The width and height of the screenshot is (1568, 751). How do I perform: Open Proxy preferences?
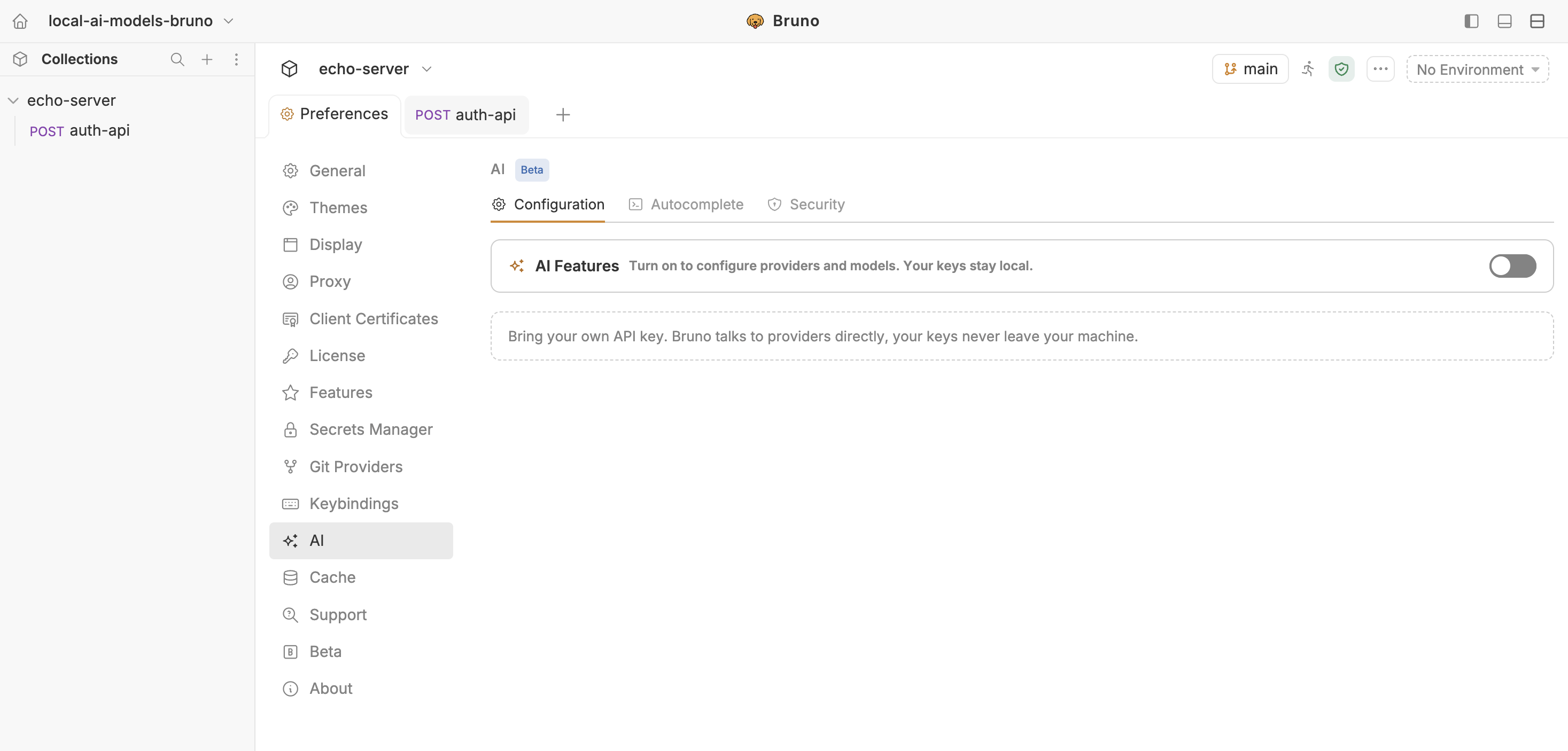pyautogui.click(x=361, y=282)
